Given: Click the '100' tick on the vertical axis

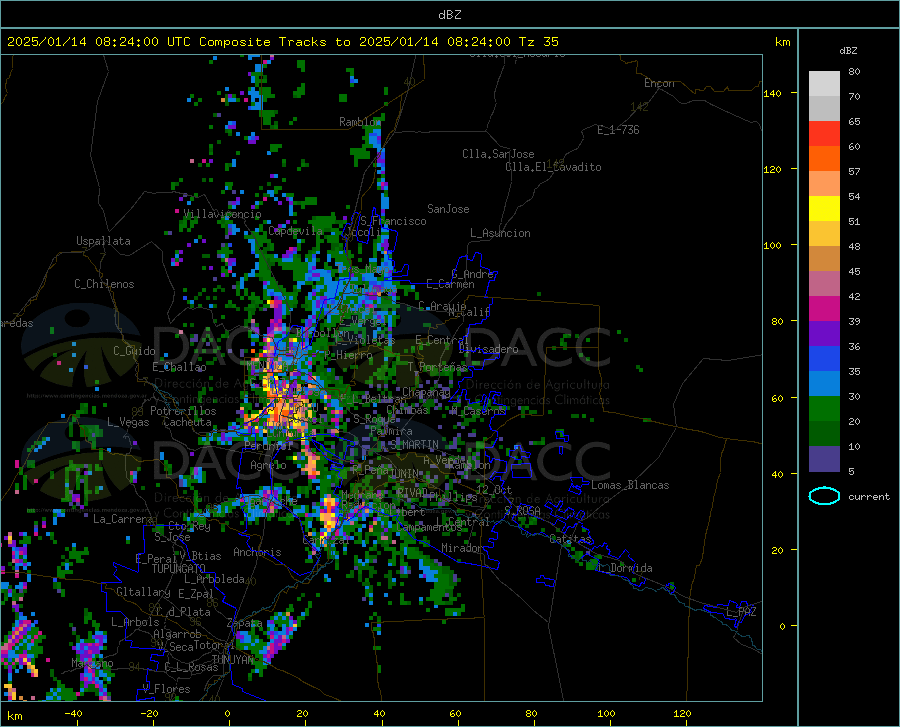Looking at the screenshot, I should point(772,245).
